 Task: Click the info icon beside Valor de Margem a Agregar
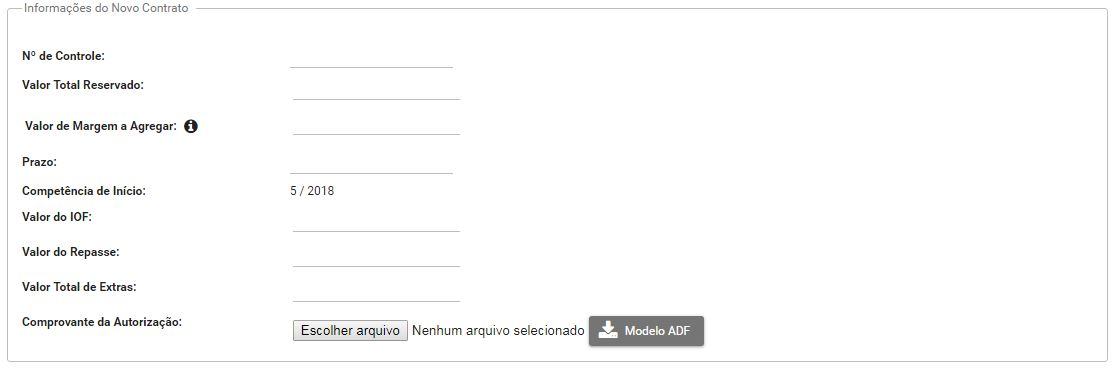pyautogui.click(x=191, y=127)
